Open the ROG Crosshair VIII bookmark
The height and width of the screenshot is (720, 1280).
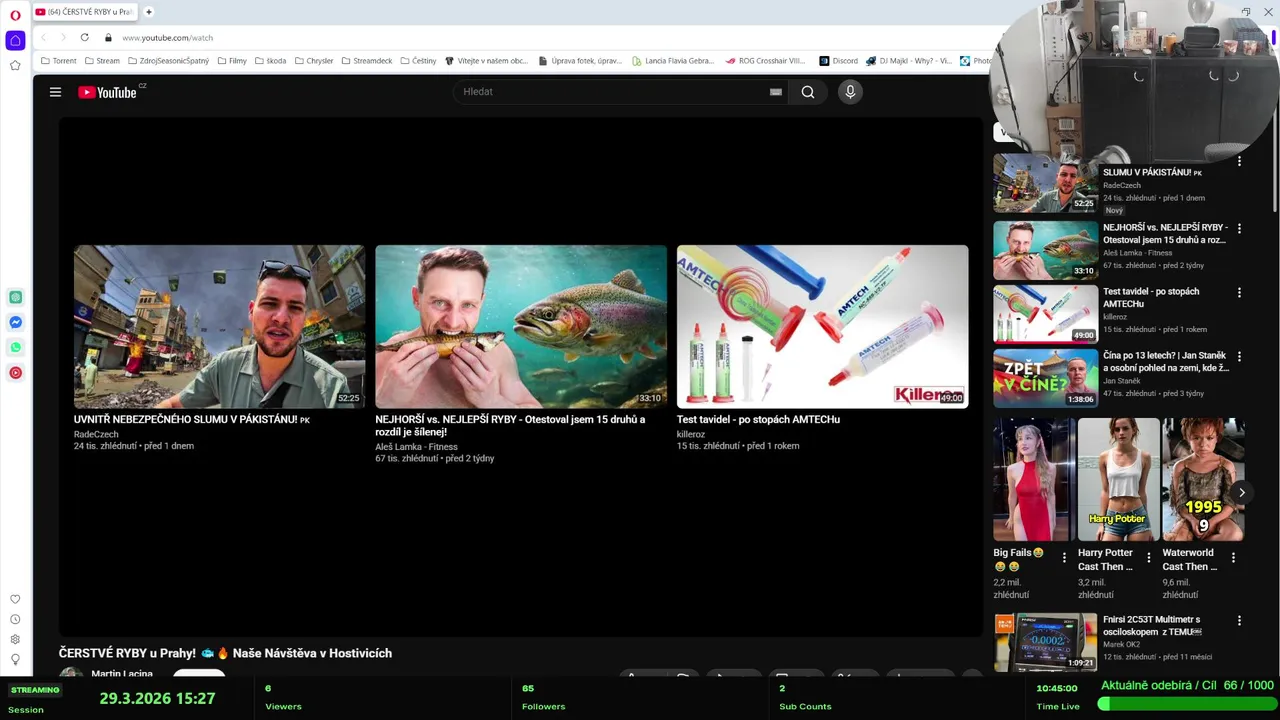(x=765, y=60)
